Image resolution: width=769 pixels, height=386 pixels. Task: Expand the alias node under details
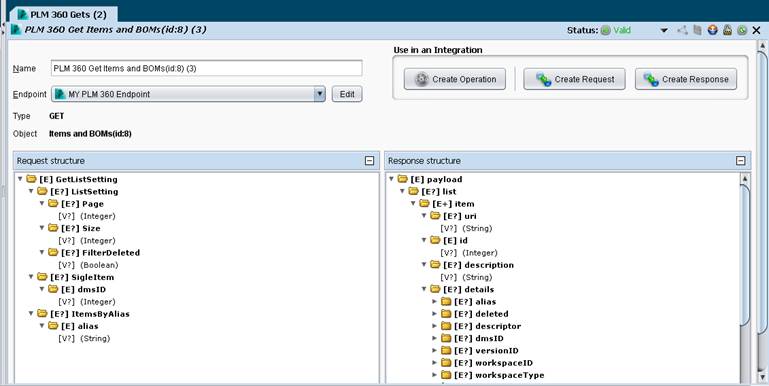tap(434, 302)
